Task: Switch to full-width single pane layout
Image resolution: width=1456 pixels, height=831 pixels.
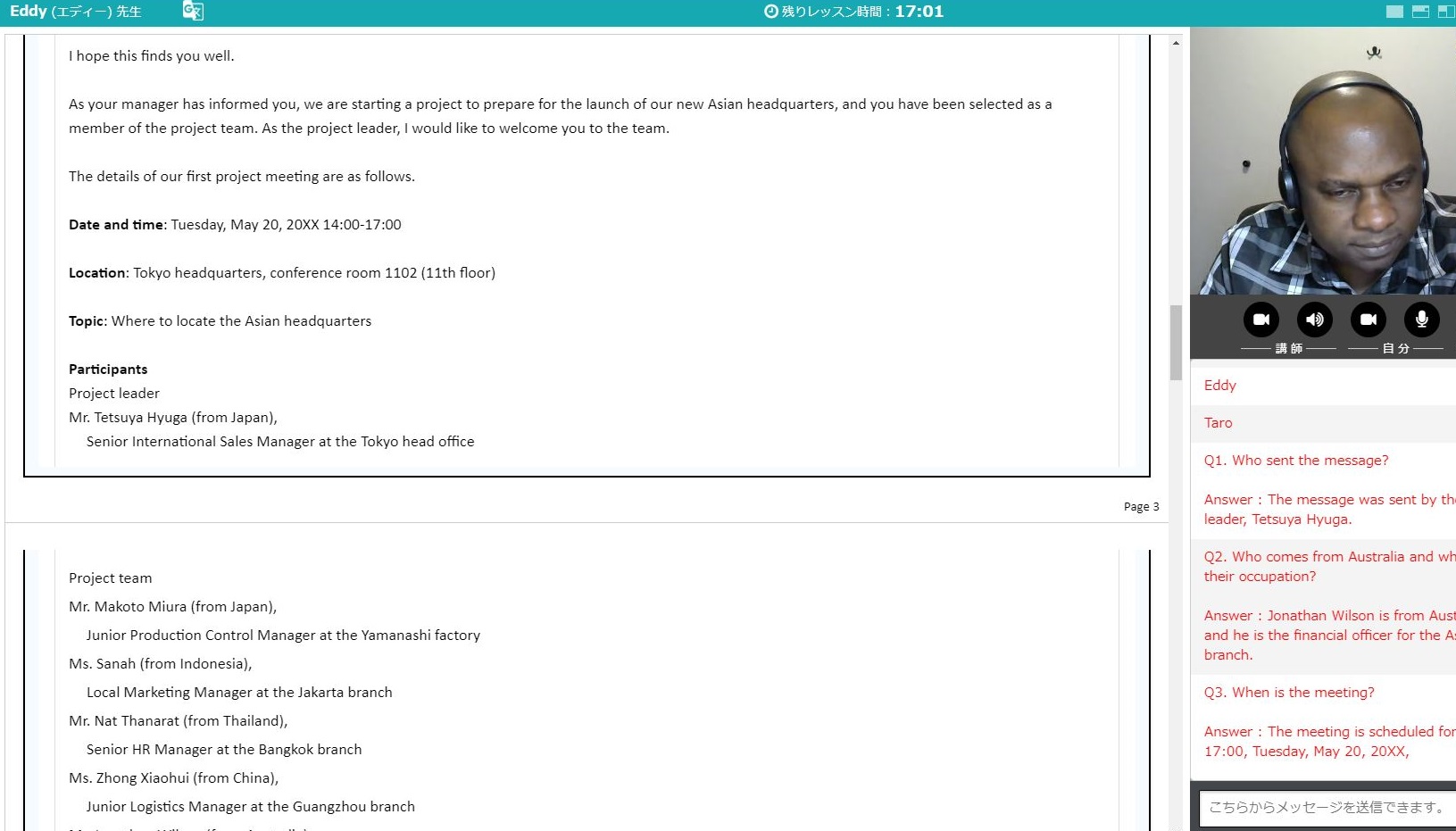Action: pyautogui.click(x=1394, y=12)
